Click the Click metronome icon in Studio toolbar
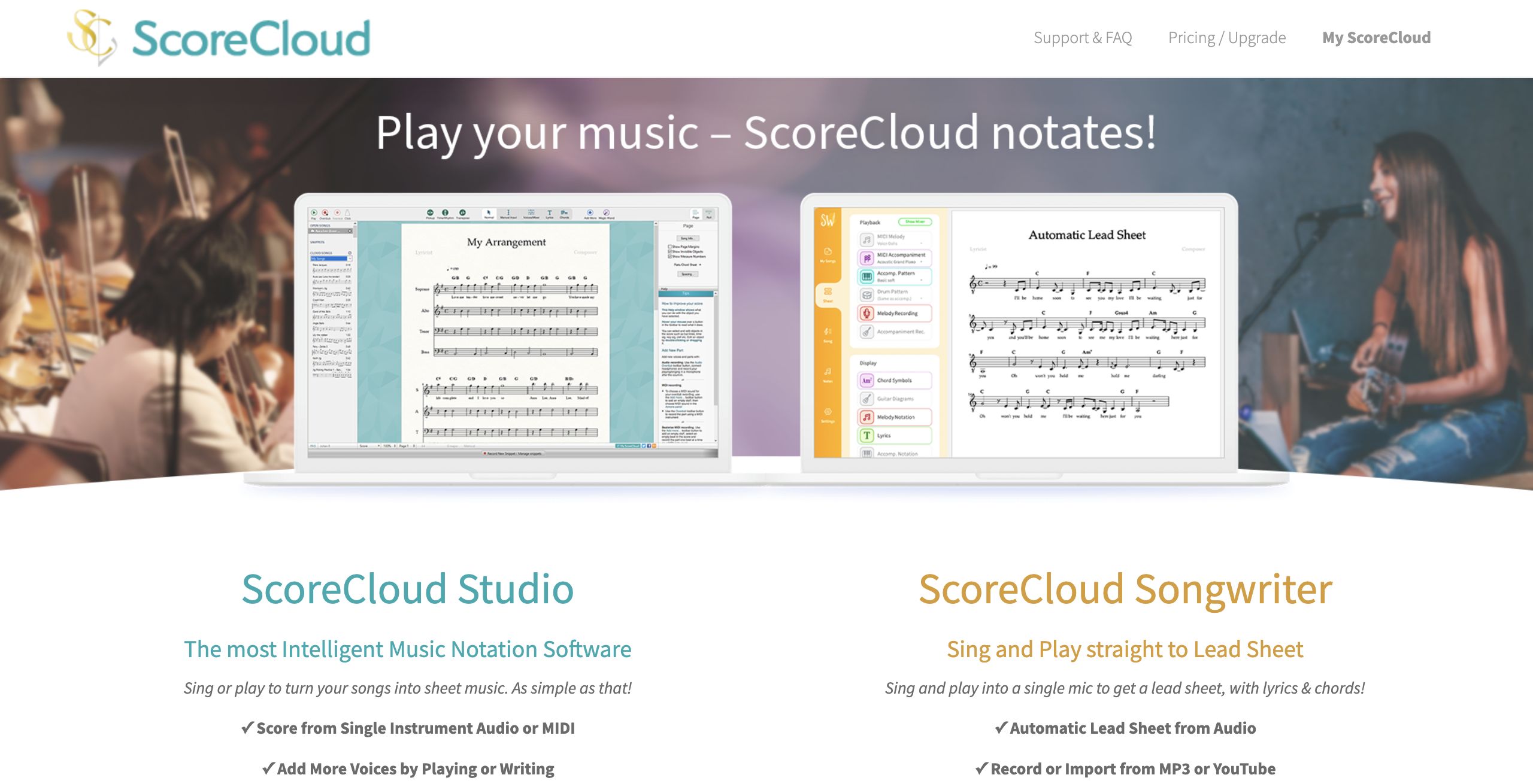 click(347, 213)
